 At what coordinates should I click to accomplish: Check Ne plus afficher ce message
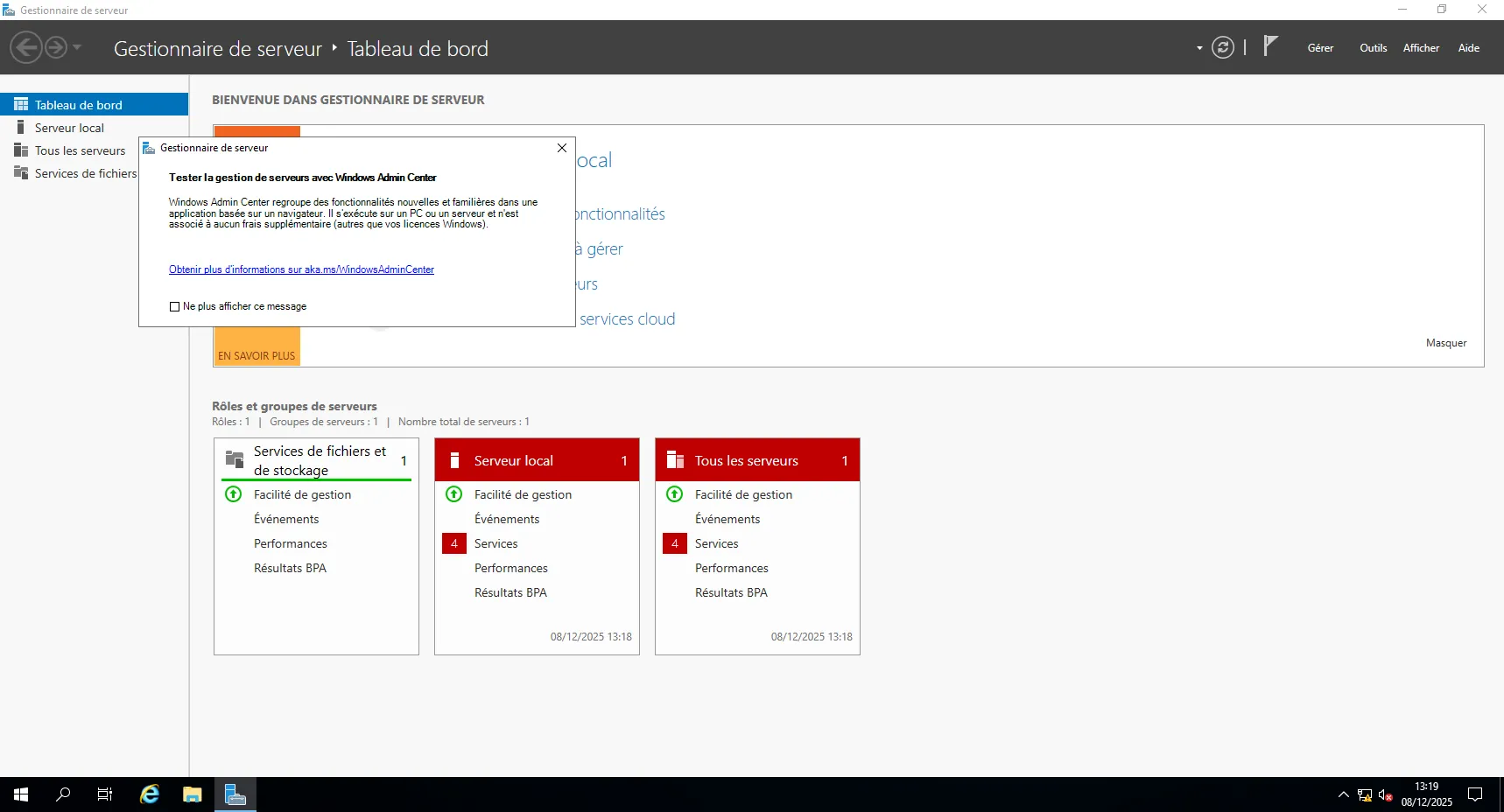(x=174, y=306)
